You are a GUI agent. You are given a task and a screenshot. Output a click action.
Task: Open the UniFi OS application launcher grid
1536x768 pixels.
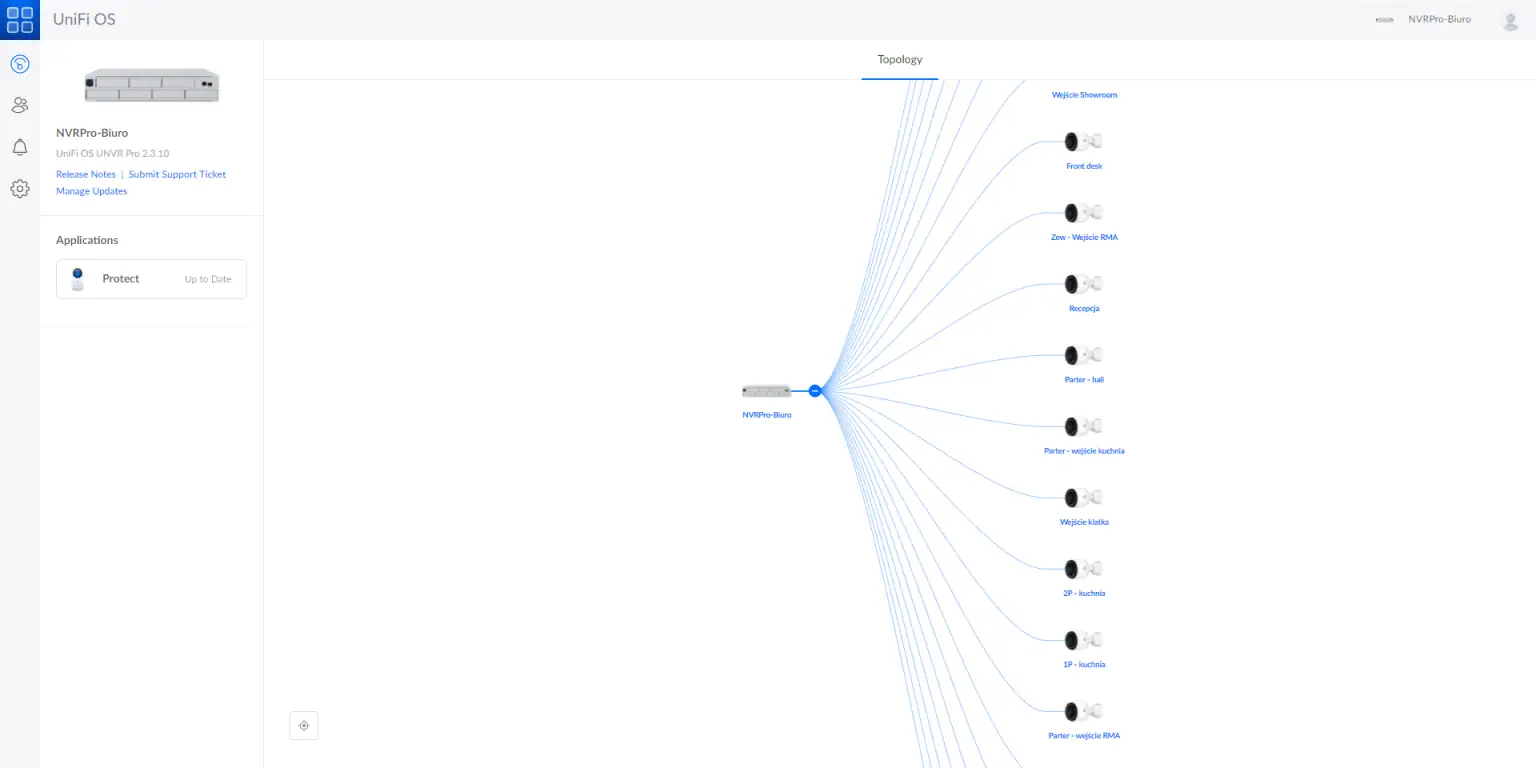tap(19, 19)
